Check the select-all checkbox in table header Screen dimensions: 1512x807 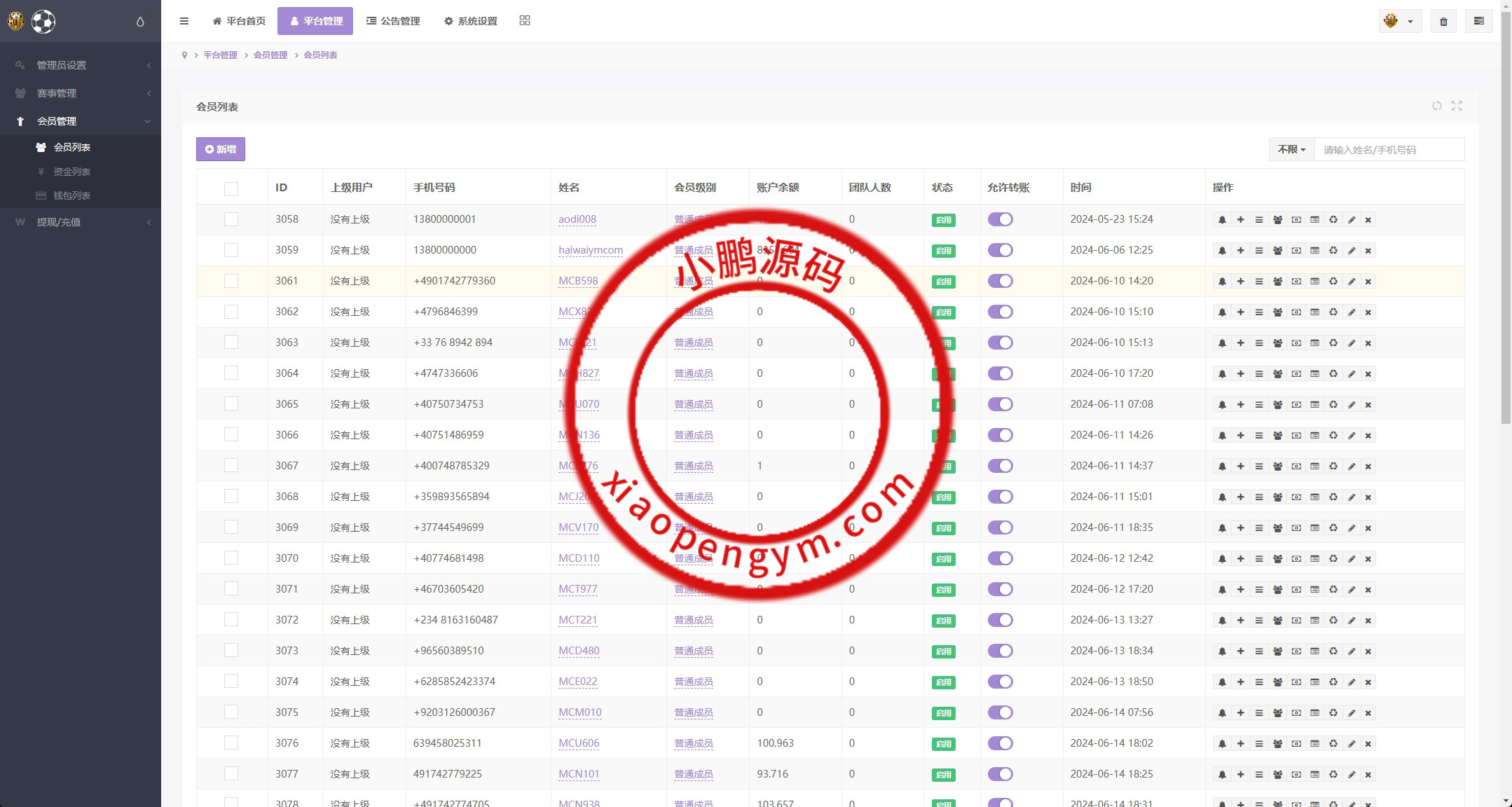point(231,188)
